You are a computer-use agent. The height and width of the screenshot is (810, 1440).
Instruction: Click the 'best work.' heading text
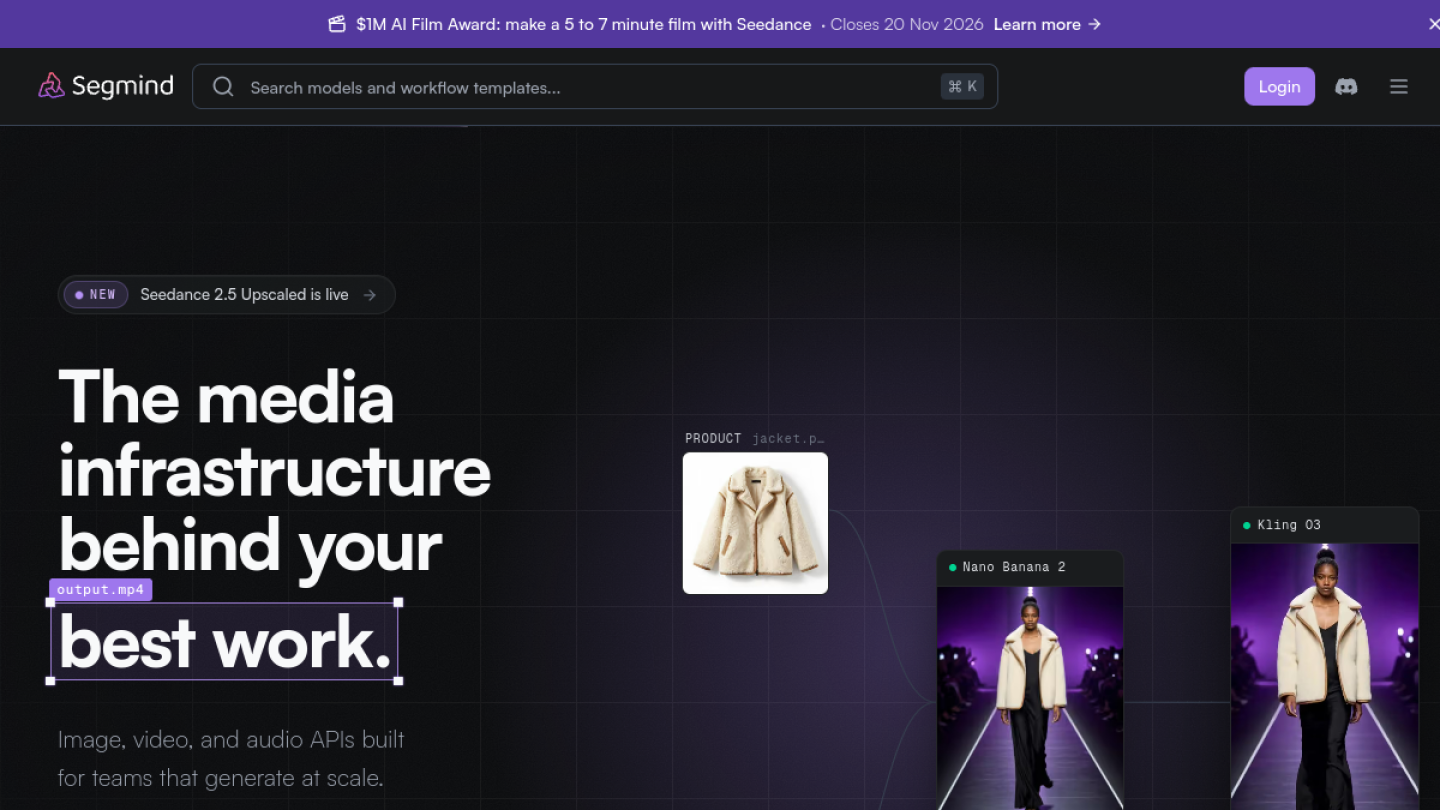225,642
